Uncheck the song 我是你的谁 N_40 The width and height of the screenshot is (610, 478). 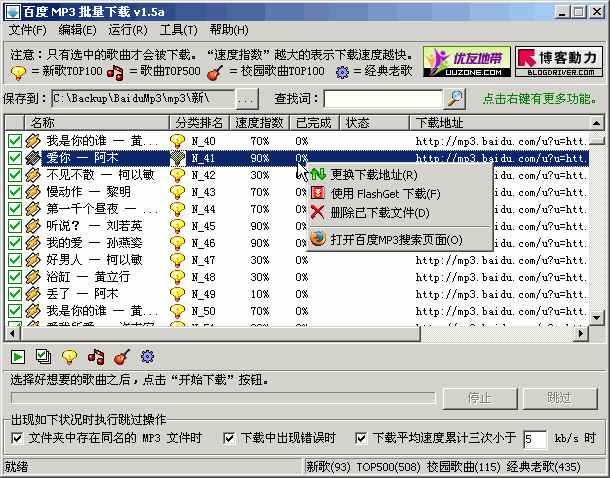point(15,141)
